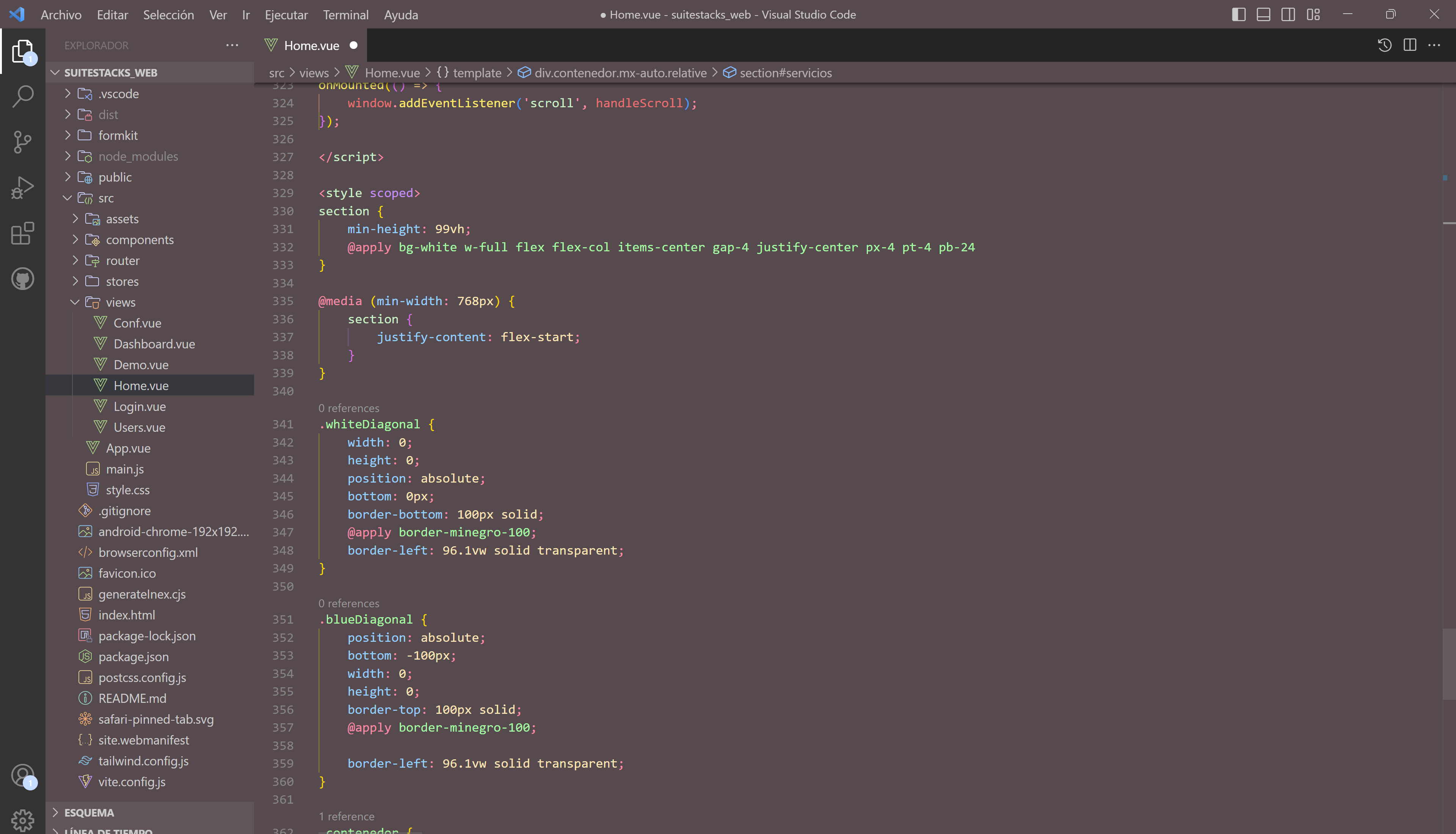Open Run and Debug view
The image size is (1456, 834).
click(x=22, y=187)
